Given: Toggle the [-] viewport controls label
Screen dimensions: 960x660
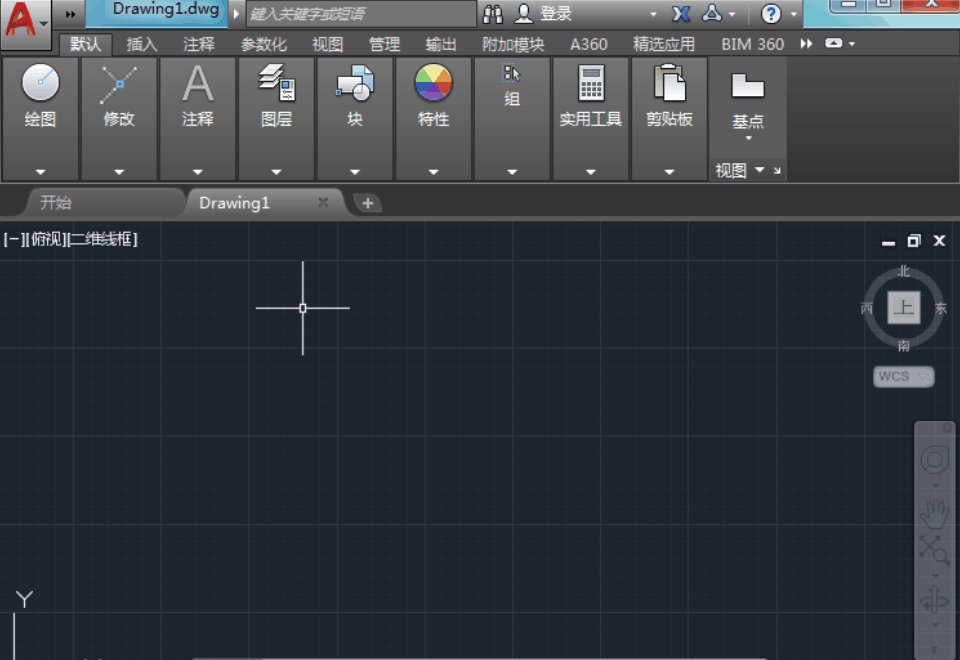Looking at the screenshot, I should pos(14,239).
